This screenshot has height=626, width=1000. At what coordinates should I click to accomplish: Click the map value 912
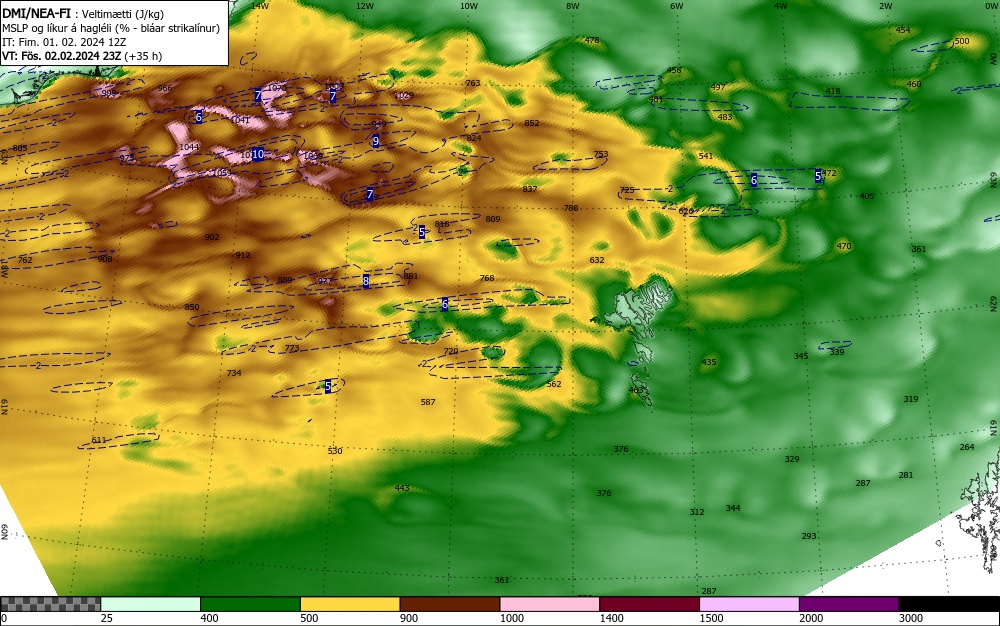click(242, 255)
